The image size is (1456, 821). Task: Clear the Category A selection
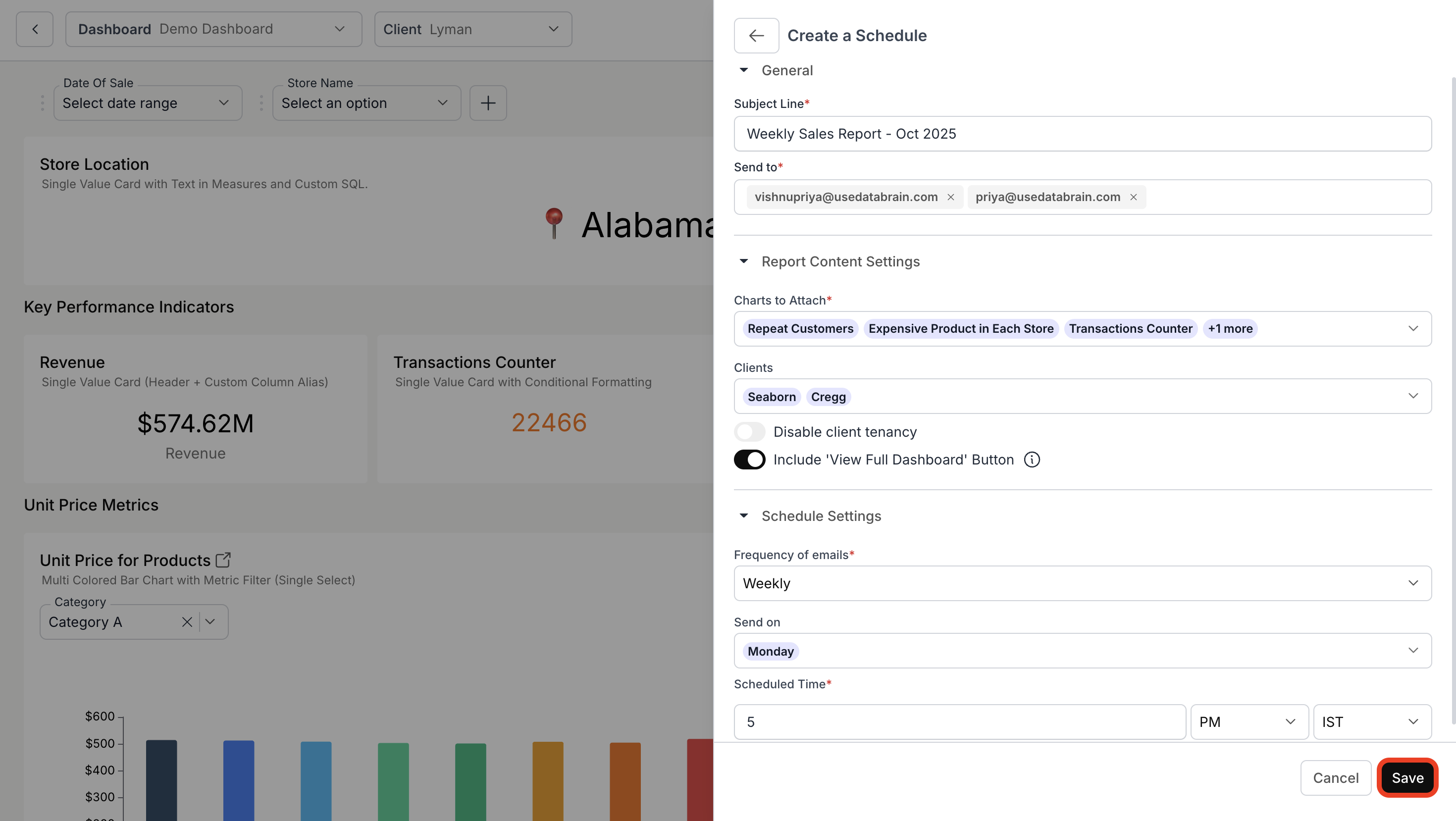click(x=187, y=622)
